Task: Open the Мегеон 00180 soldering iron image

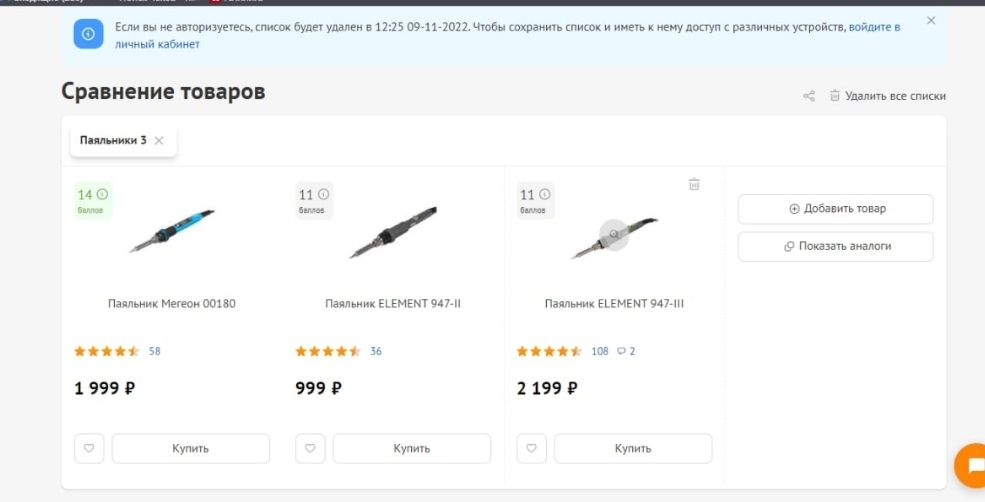Action: tap(171, 232)
